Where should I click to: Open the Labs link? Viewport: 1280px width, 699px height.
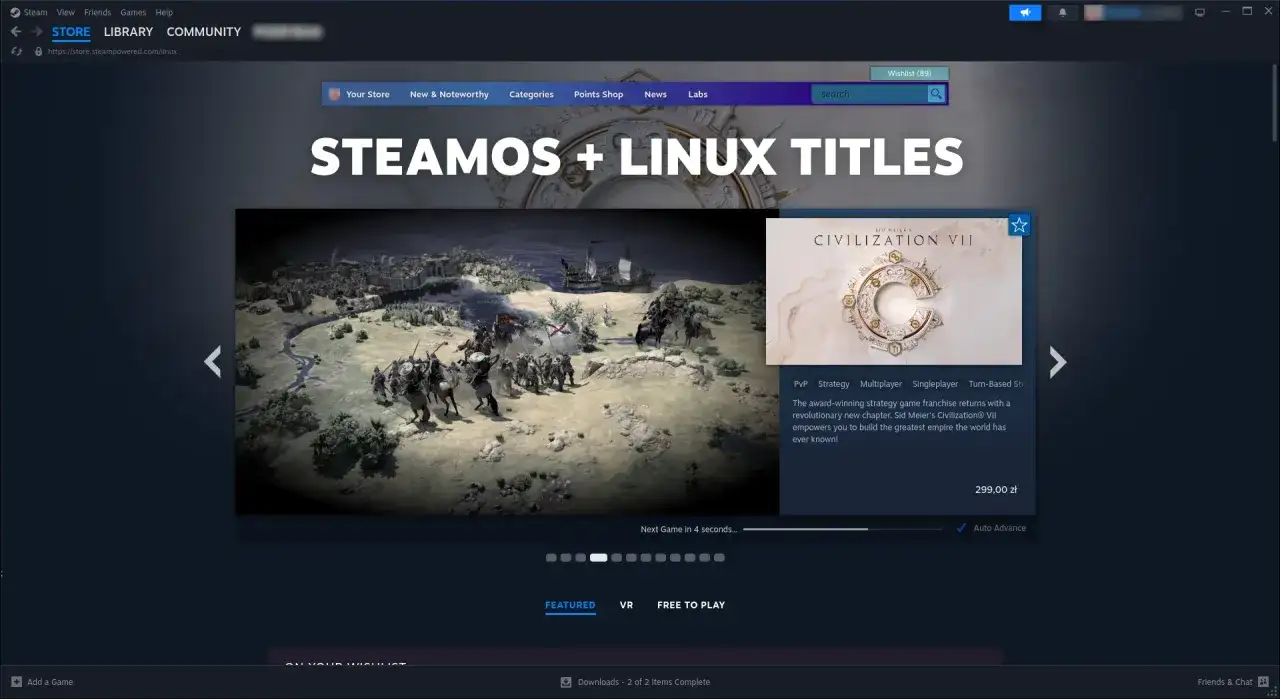(x=698, y=94)
